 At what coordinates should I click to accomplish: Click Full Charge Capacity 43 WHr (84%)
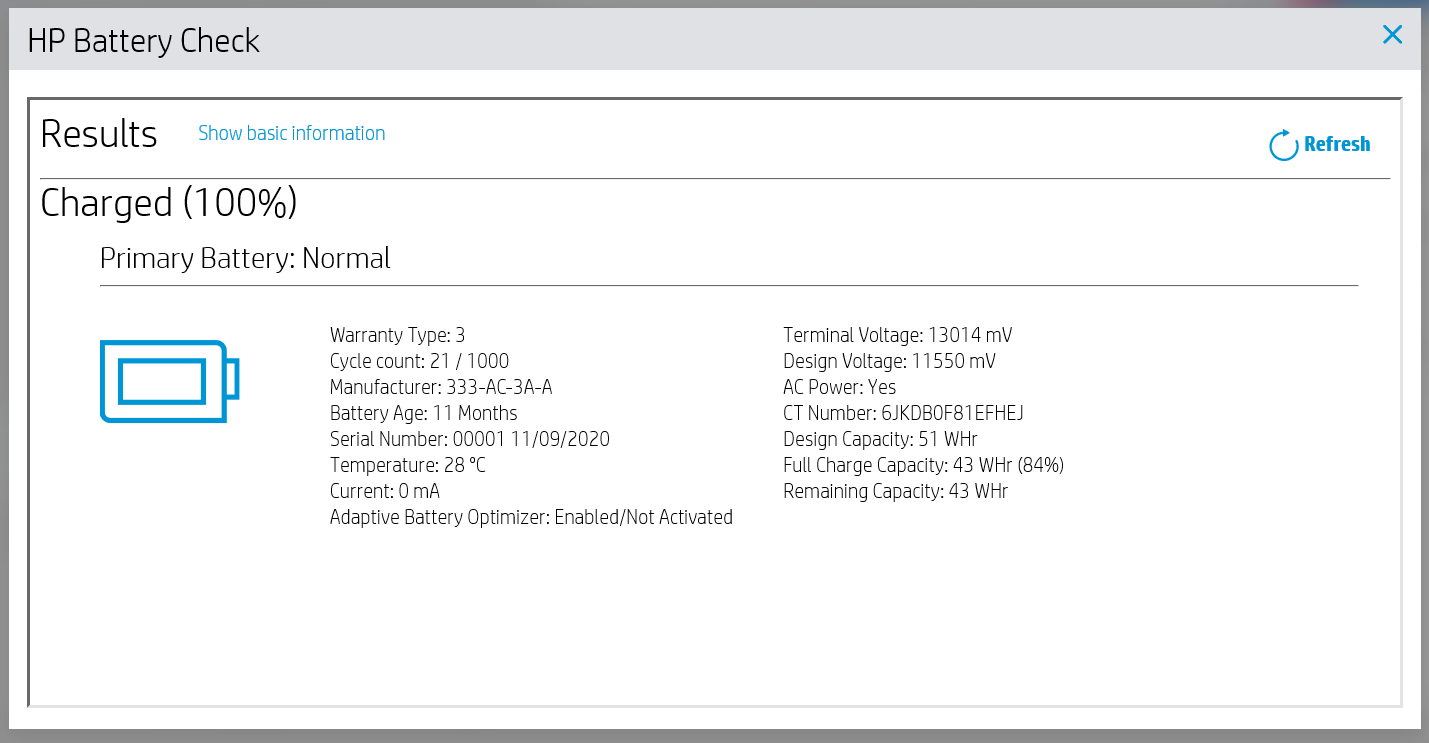[923, 465]
